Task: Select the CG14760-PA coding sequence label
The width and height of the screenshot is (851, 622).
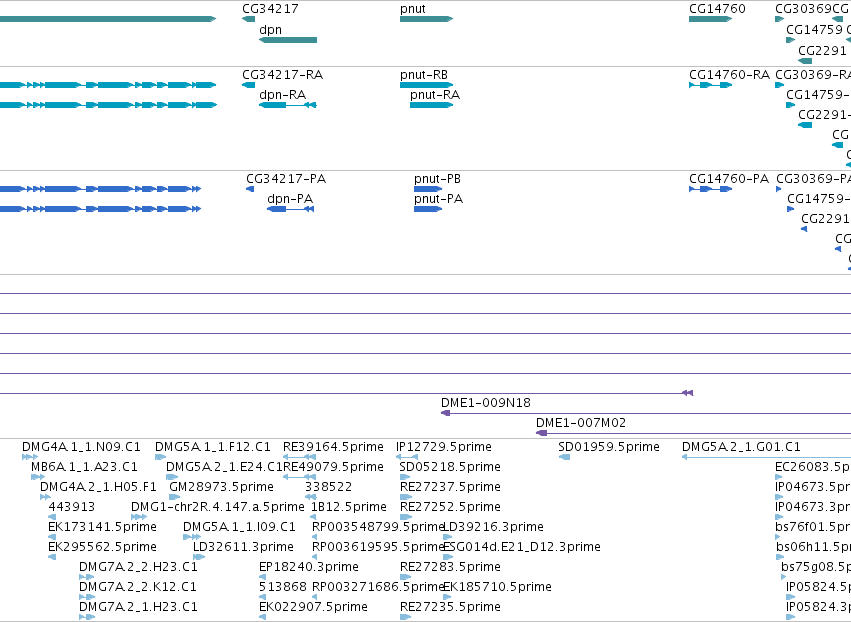Action: point(729,179)
